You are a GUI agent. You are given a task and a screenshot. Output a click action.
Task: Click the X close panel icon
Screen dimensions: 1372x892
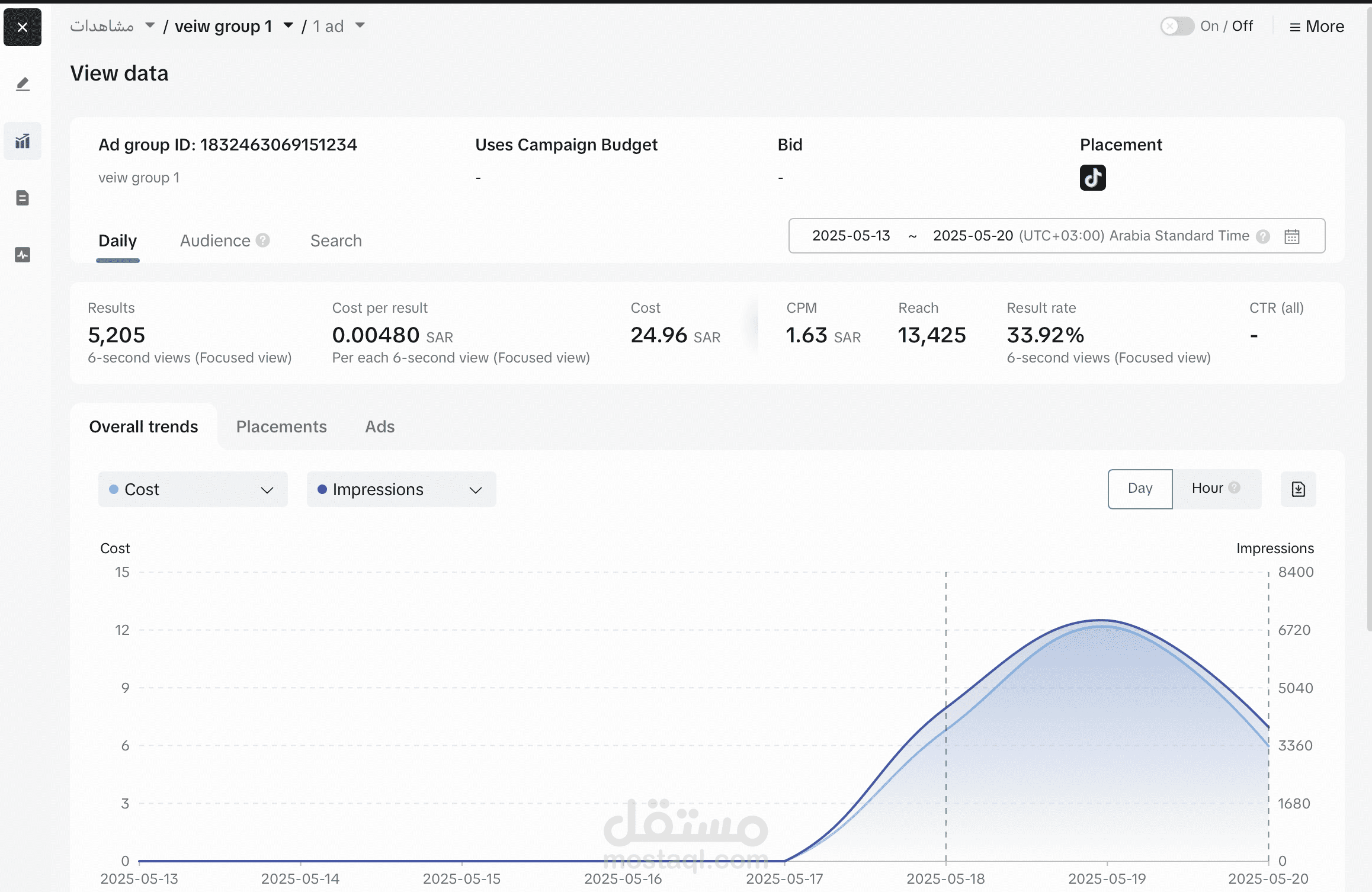[23, 27]
